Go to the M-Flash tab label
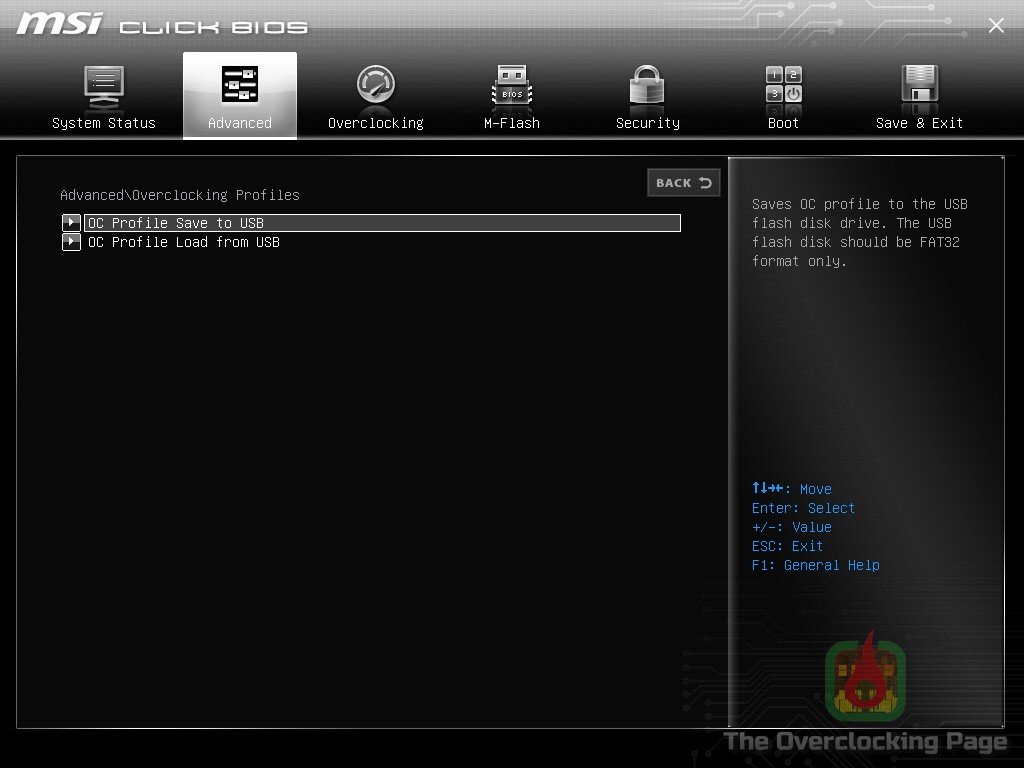The image size is (1024, 768). 512,123
